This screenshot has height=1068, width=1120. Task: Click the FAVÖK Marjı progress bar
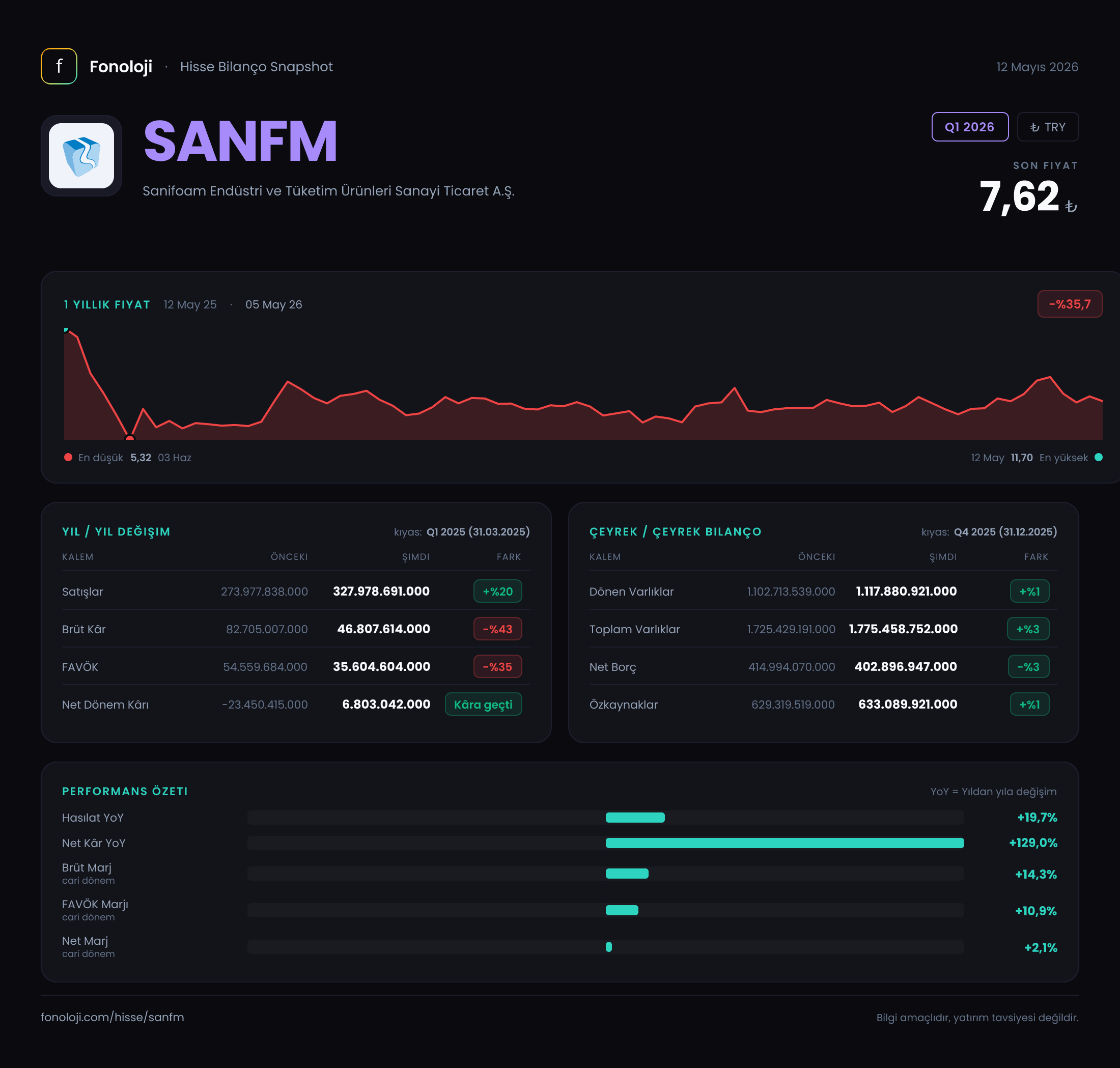(x=605, y=910)
